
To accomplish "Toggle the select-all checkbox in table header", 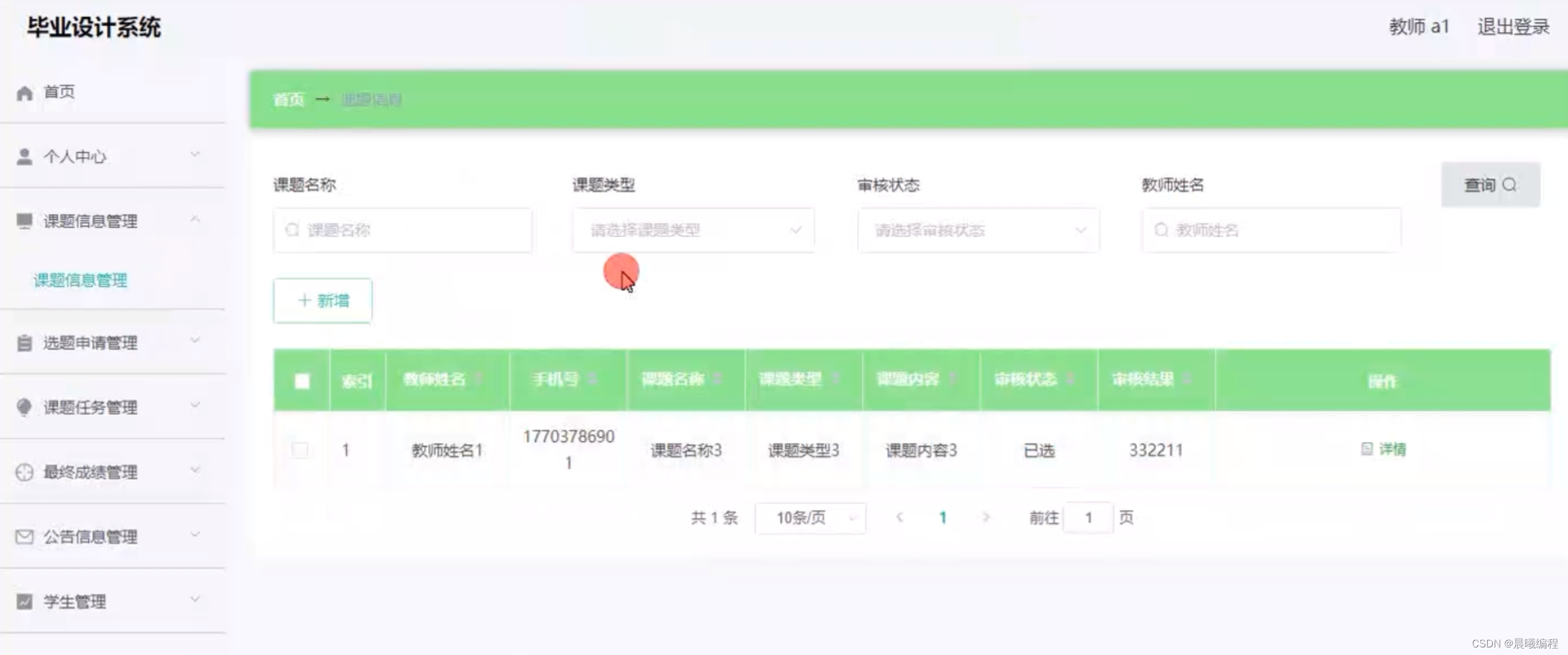I will 302,381.
